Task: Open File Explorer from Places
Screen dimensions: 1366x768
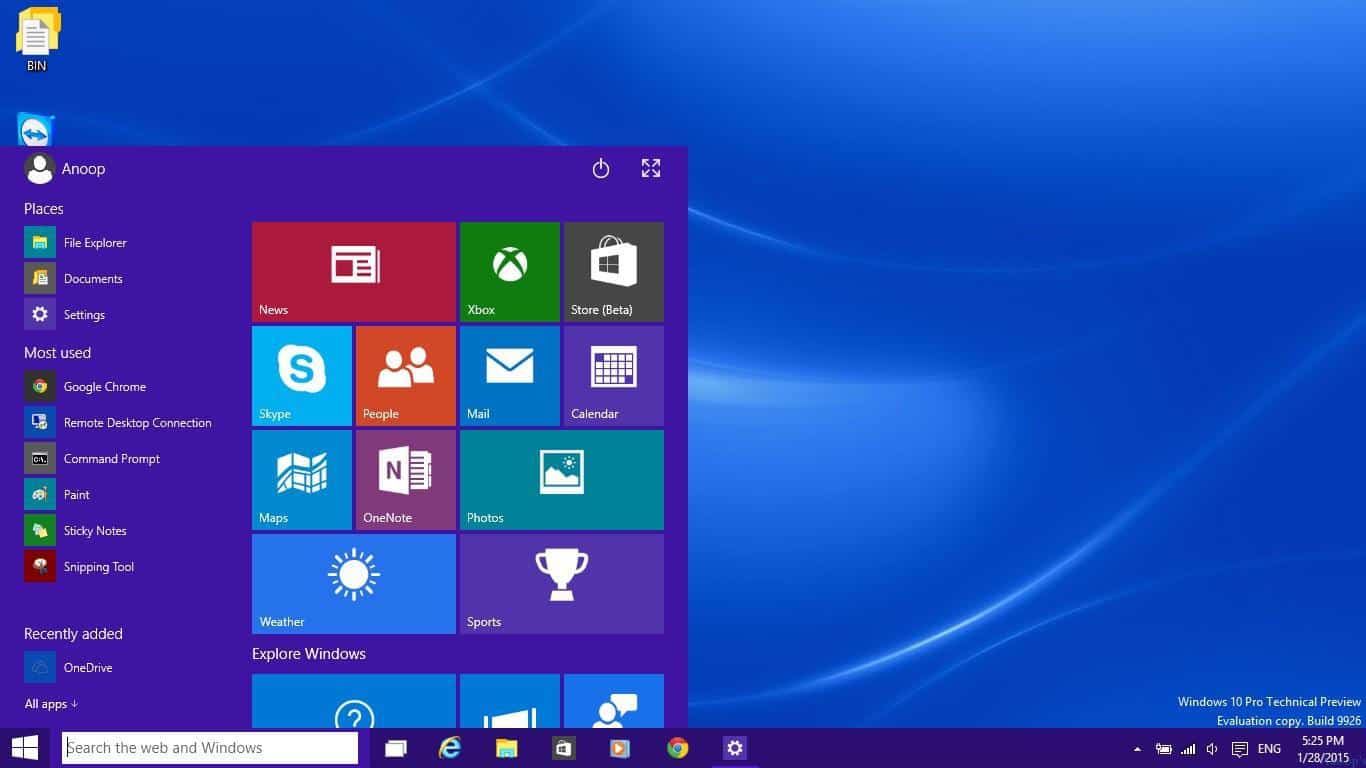Action: pyautogui.click(x=76, y=242)
